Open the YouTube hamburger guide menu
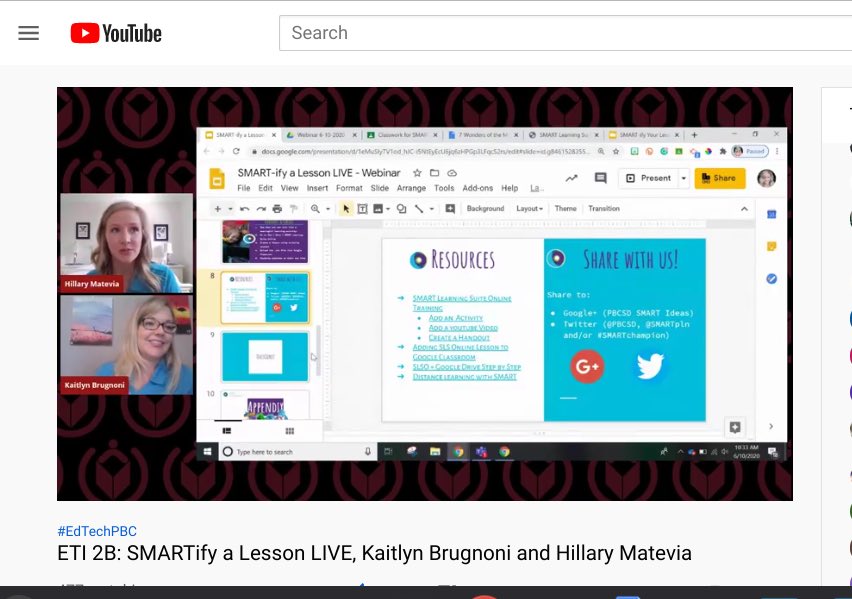This screenshot has width=852, height=599. pyautogui.click(x=28, y=33)
